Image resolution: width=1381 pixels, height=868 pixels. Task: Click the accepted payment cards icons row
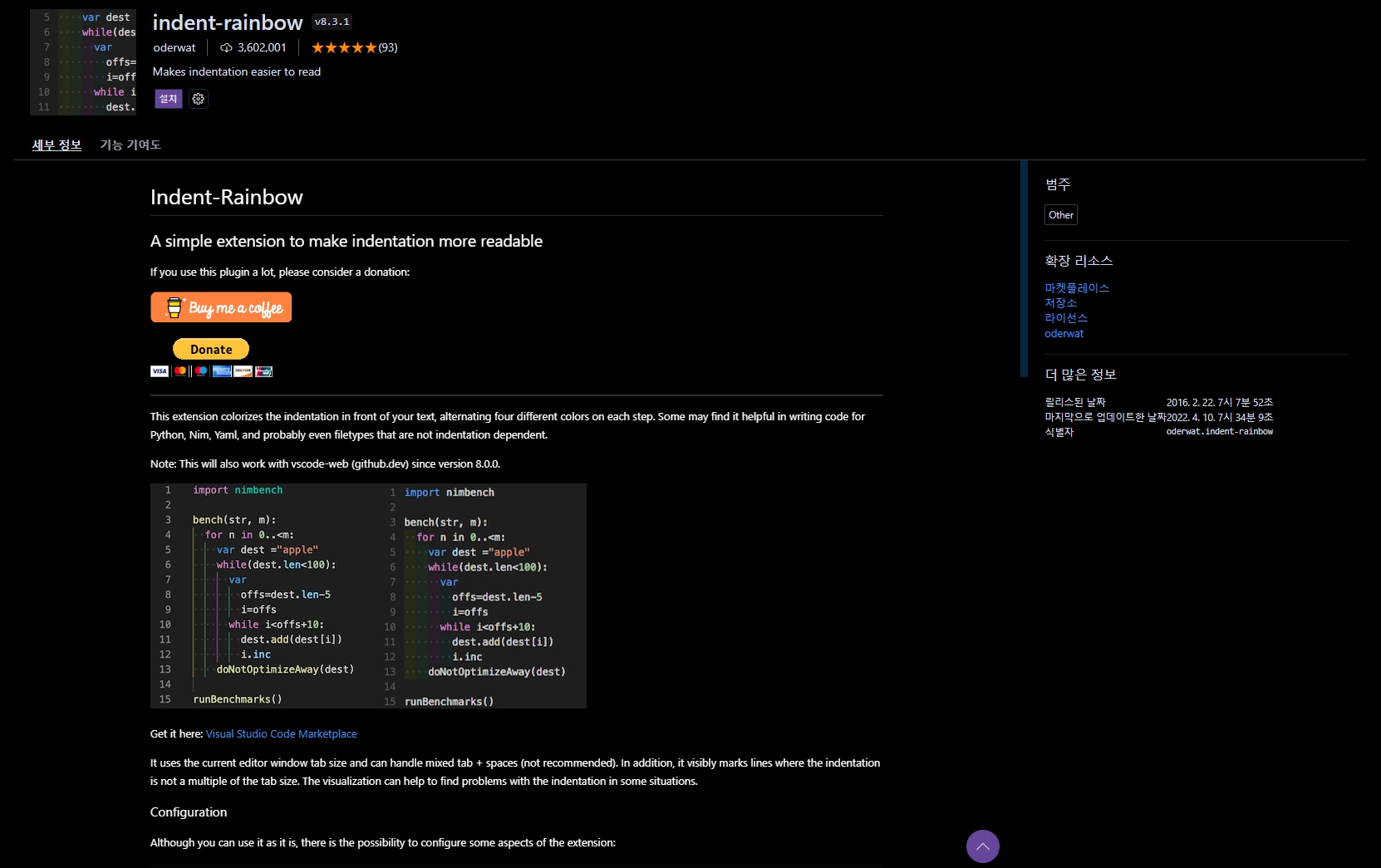point(211,371)
